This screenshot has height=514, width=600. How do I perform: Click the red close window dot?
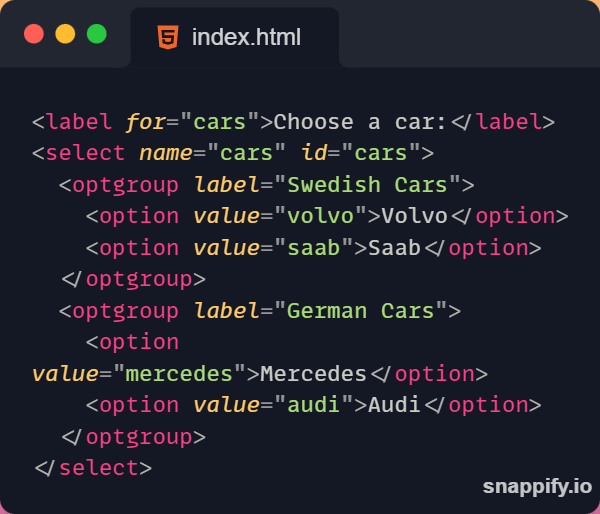click(x=34, y=34)
